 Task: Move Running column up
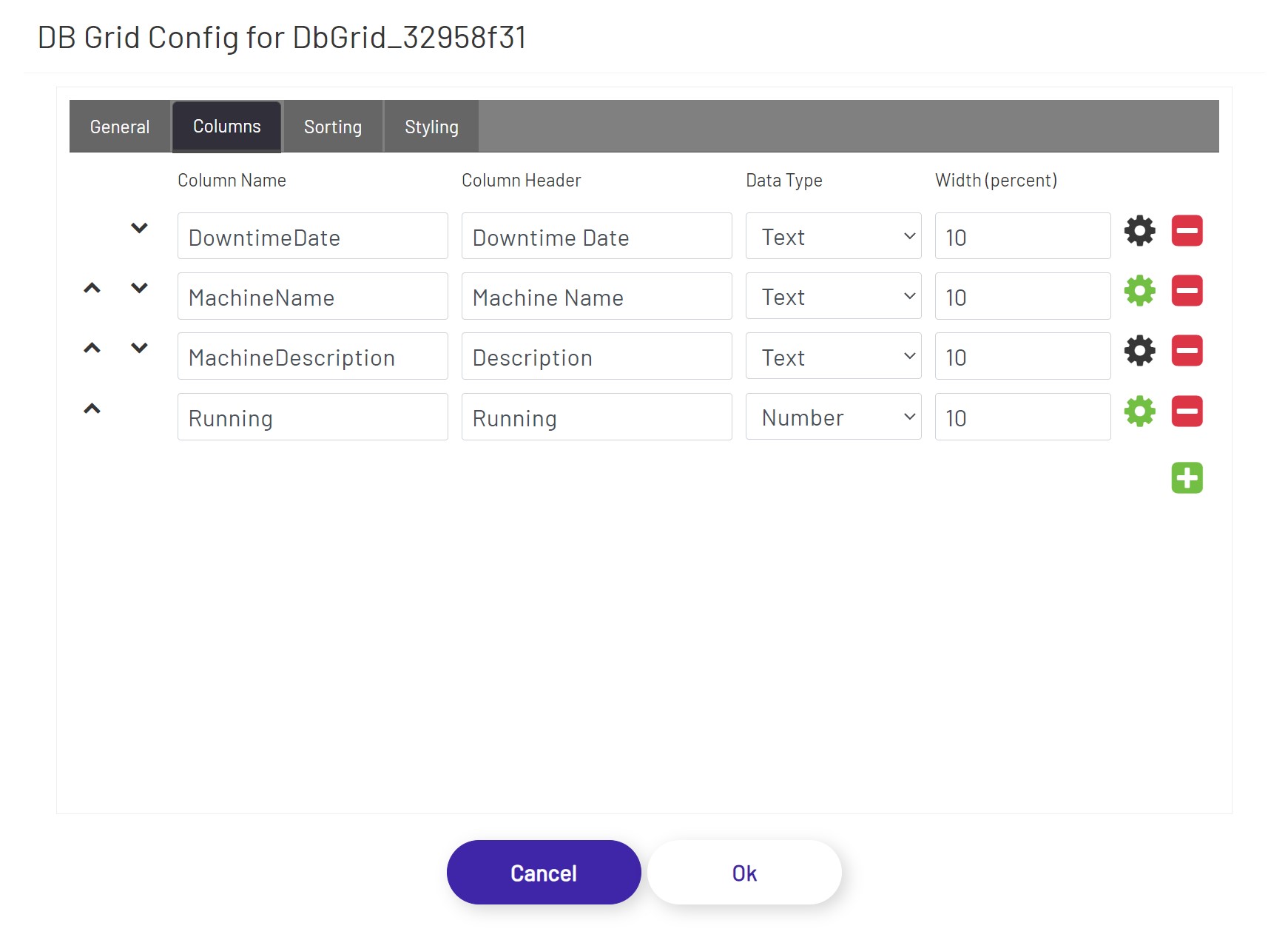[x=92, y=408]
